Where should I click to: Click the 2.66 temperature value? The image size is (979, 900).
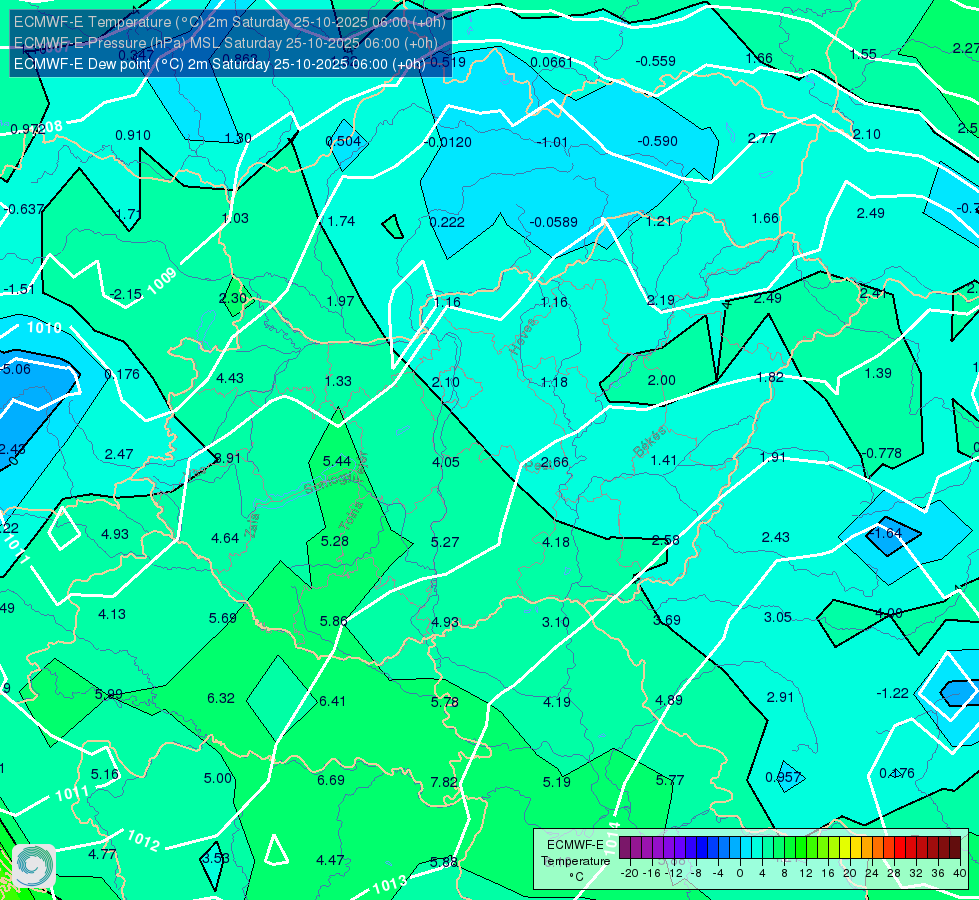click(x=554, y=463)
